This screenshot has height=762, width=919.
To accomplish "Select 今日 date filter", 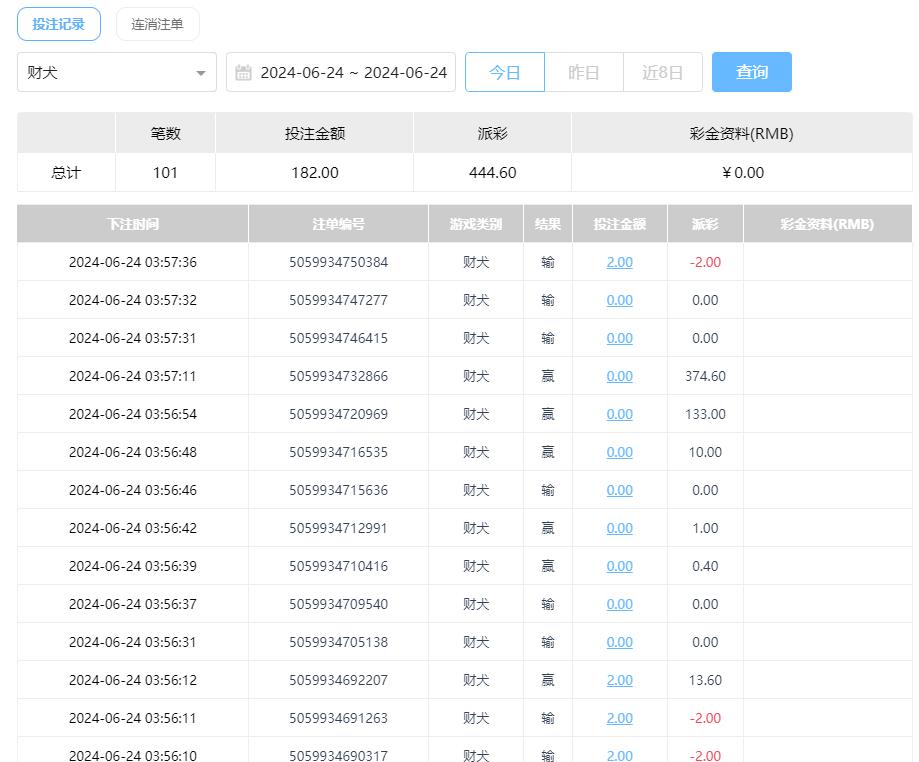I will click(505, 72).
